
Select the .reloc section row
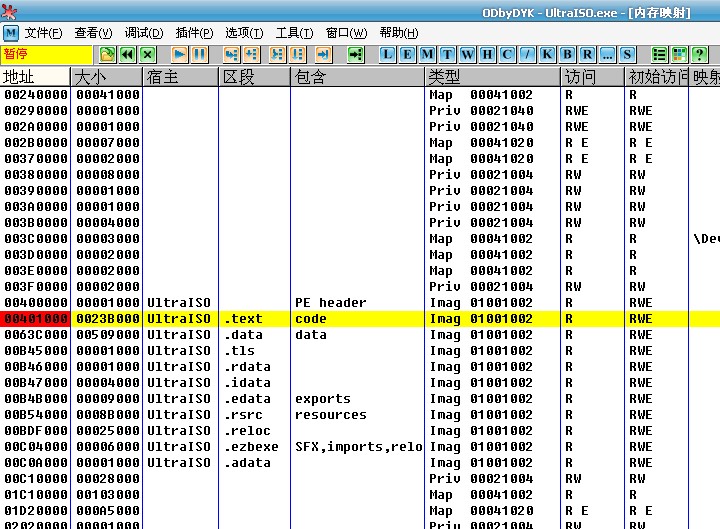(360, 431)
